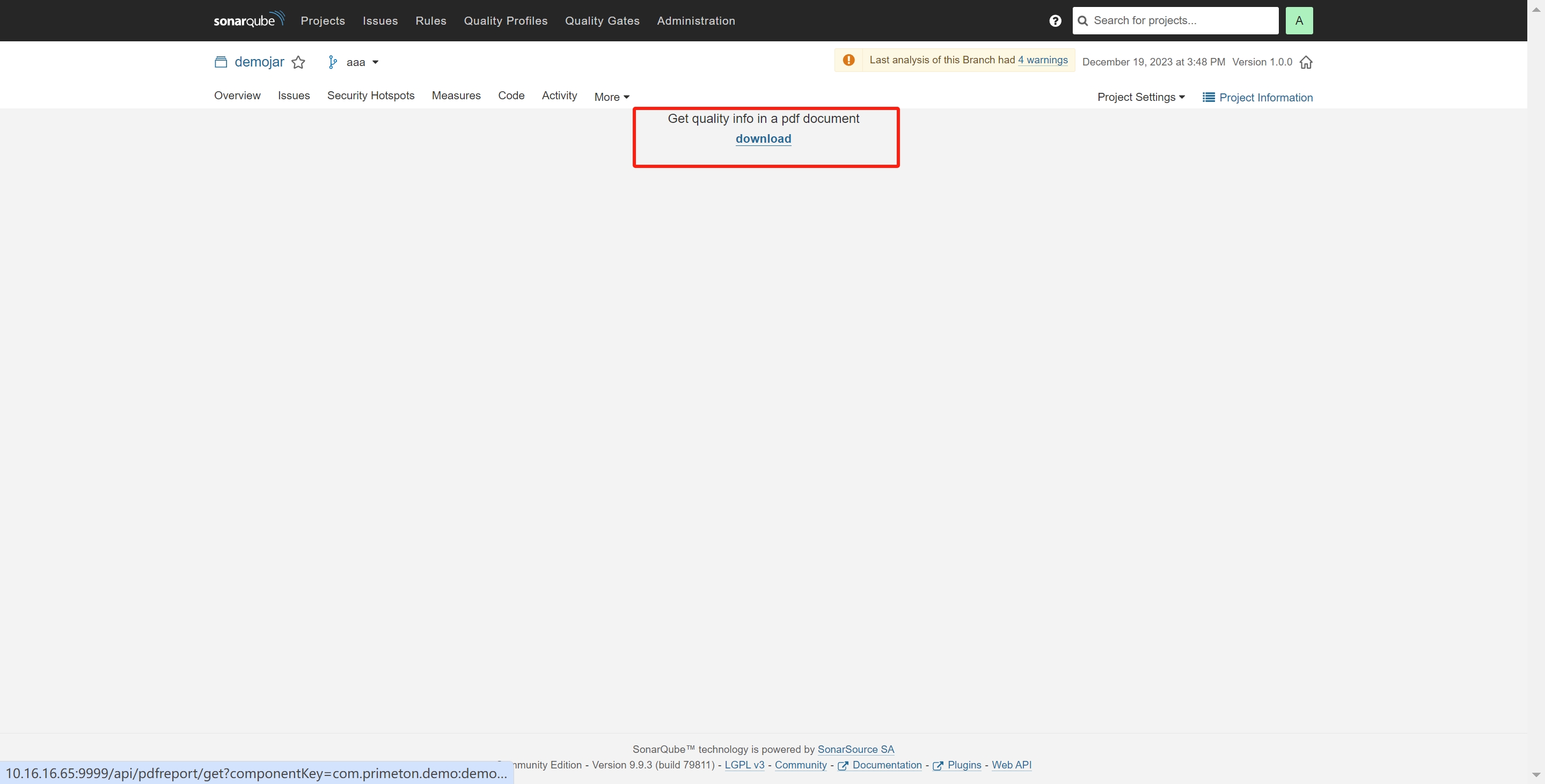Image resolution: width=1545 pixels, height=784 pixels.
Task: Click the orange warning alert icon
Action: tap(848, 60)
